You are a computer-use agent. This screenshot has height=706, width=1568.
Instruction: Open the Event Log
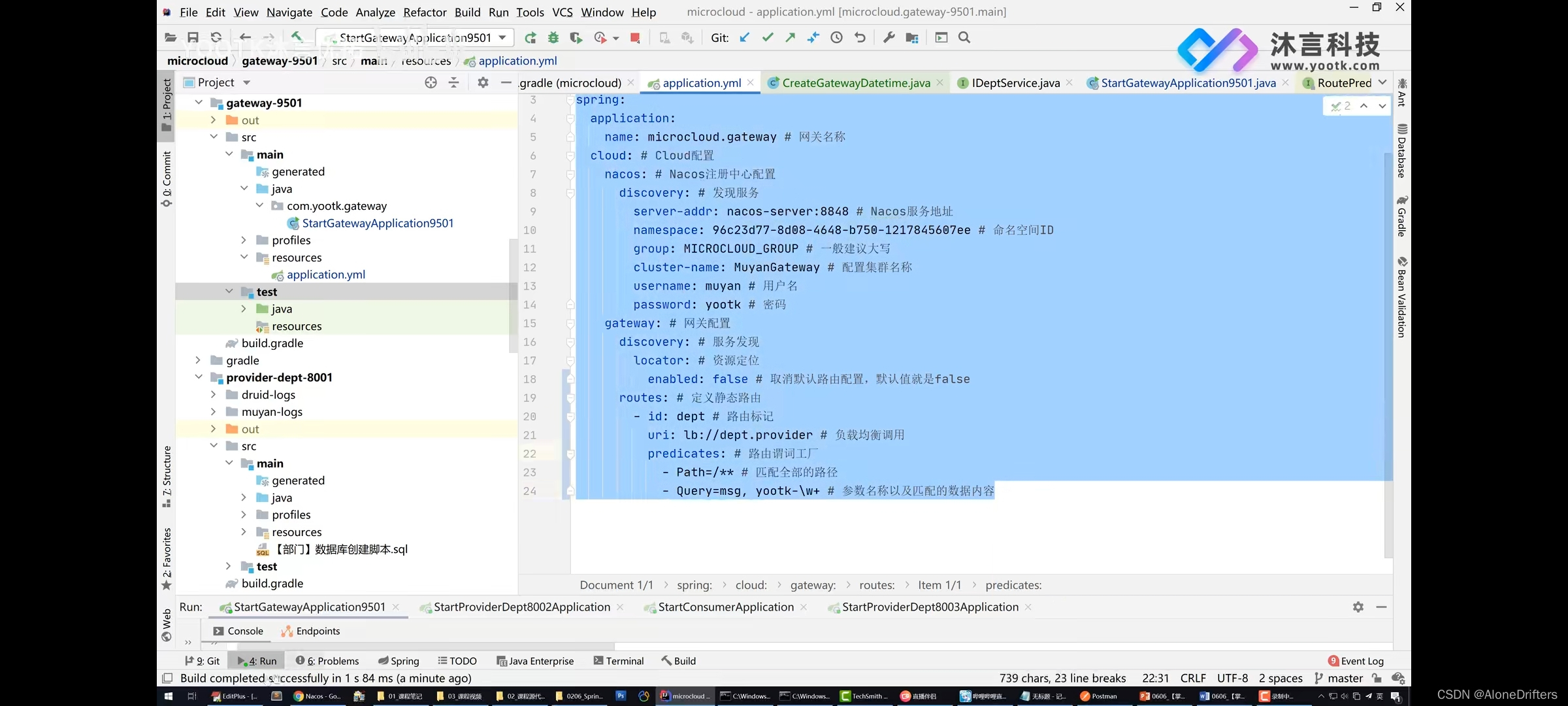tap(1356, 661)
